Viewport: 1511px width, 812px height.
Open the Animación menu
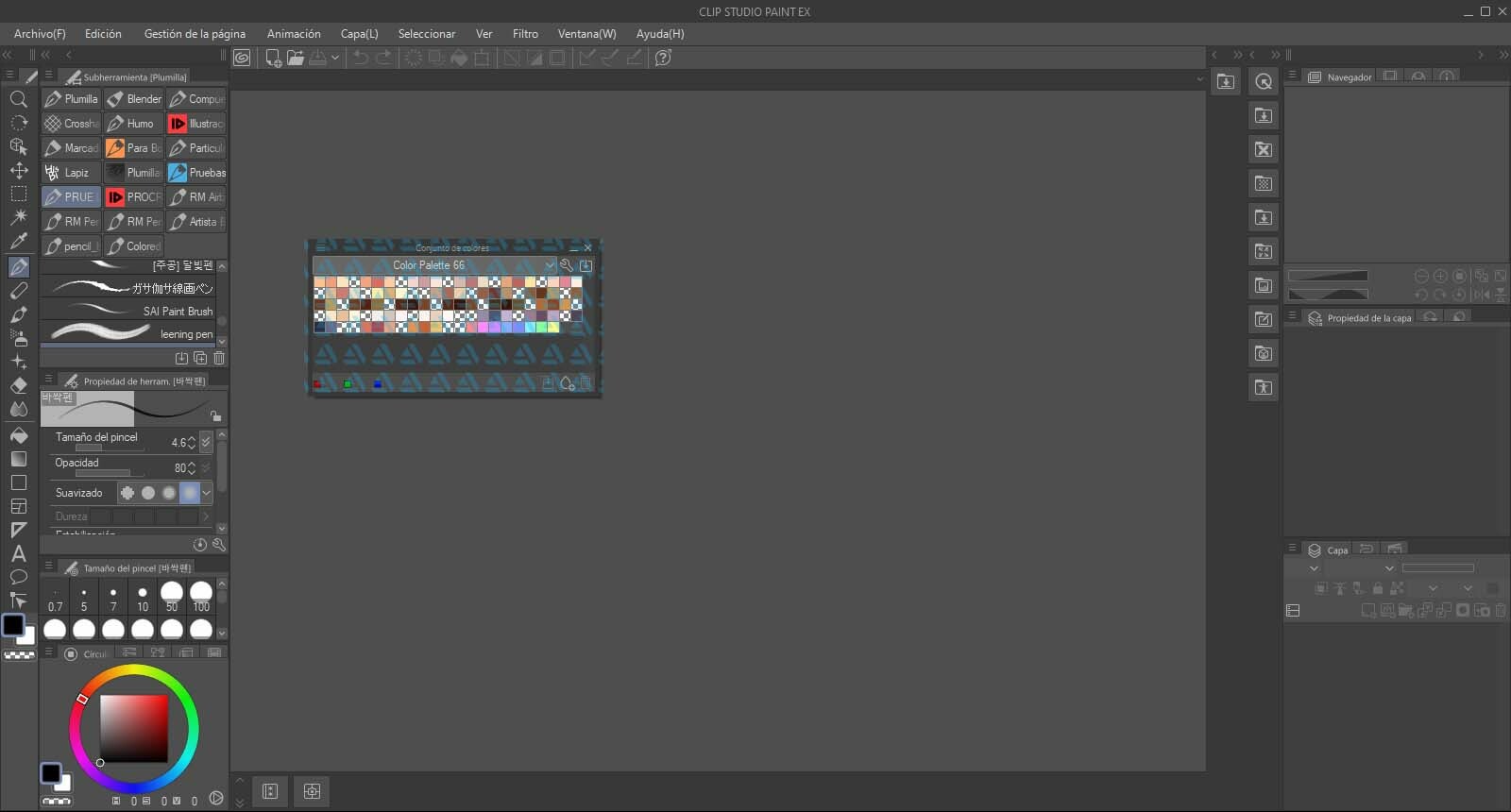294,34
